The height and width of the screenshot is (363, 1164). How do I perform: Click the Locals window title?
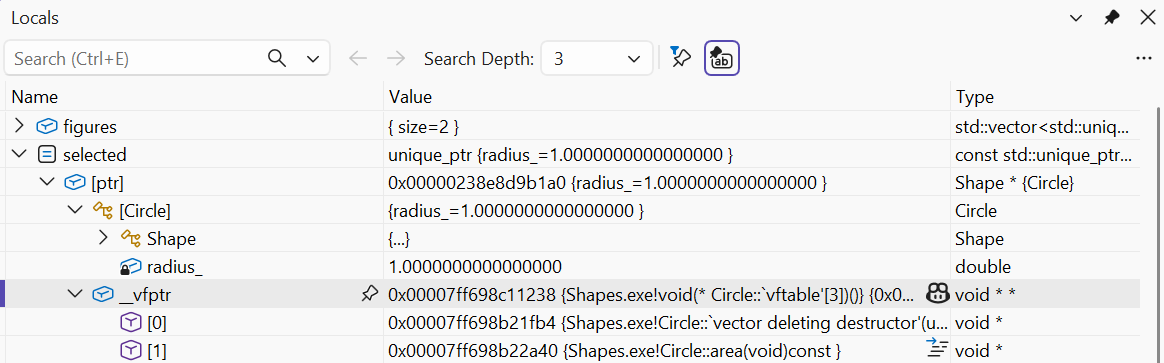point(35,17)
